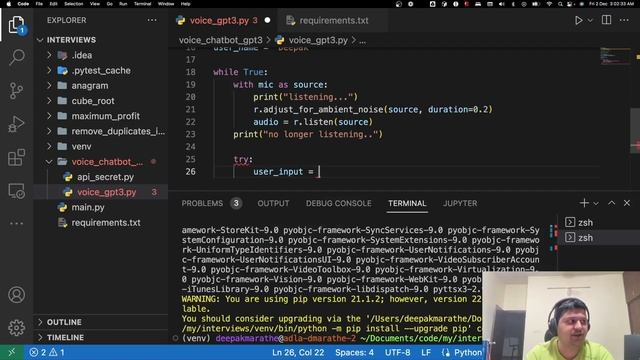Split the editor to the right
This screenshot has height=360, width=640.
(x=607, y=20)
